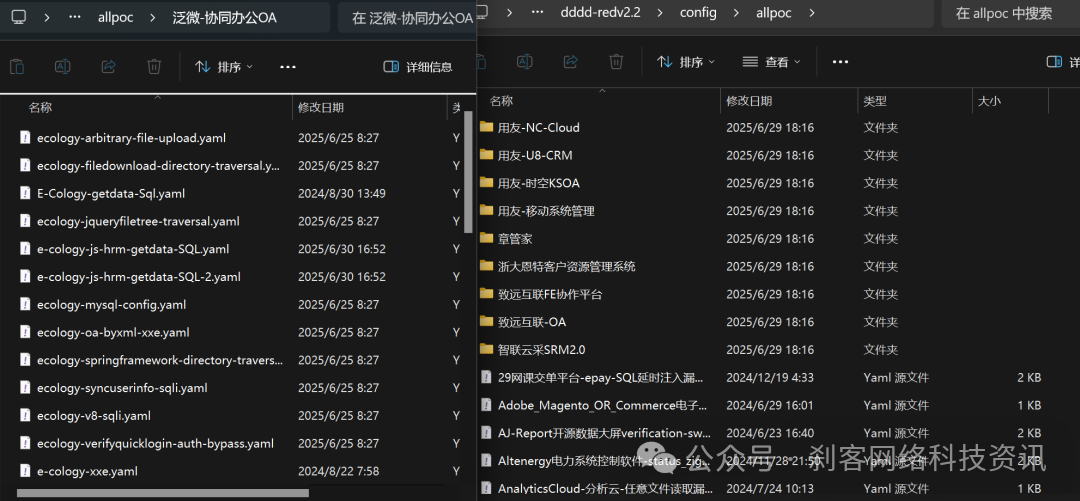Click 泛微-协同办公OA breadcrumb in left window

pyautogui.click(x=225, y=18)
